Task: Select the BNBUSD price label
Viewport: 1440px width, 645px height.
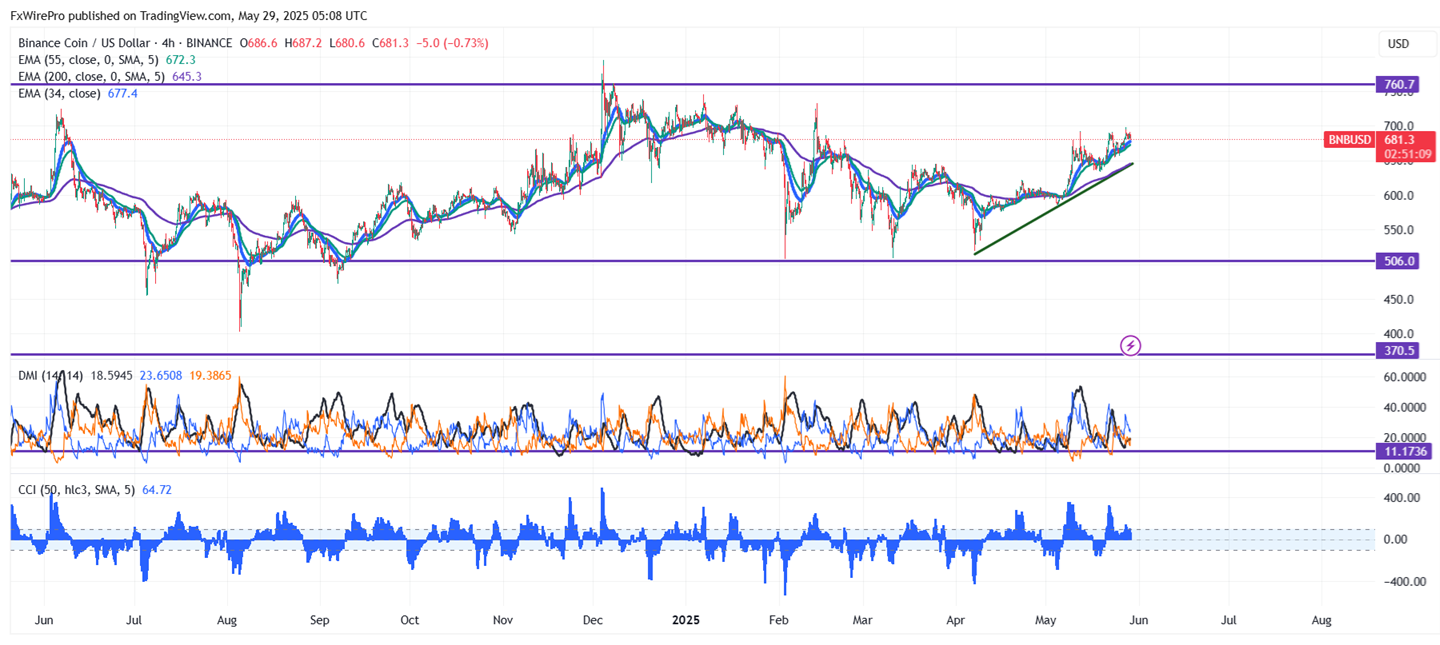Action: (1349, 140)
